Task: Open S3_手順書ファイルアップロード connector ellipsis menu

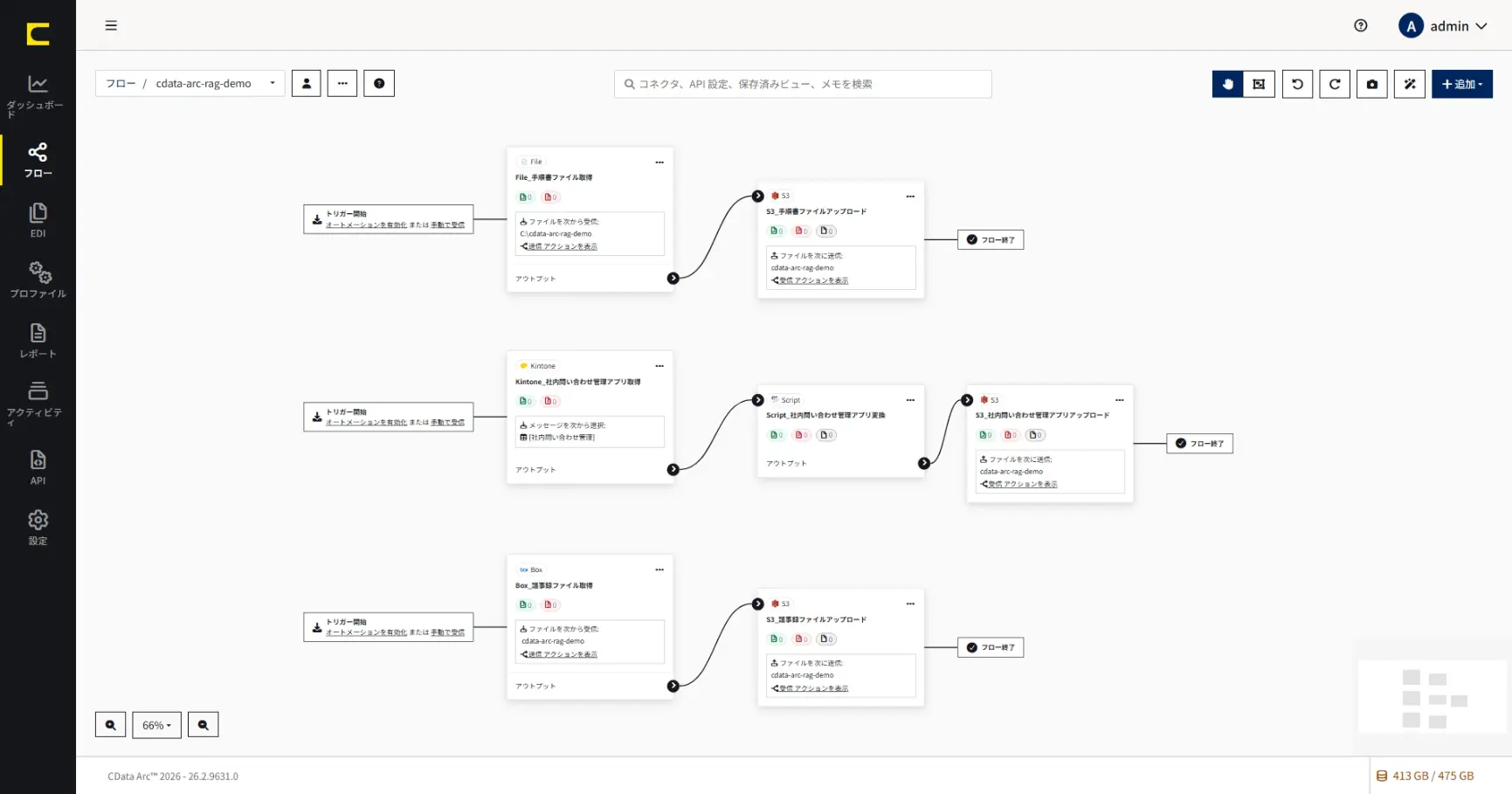Action: tap(910, 196)
